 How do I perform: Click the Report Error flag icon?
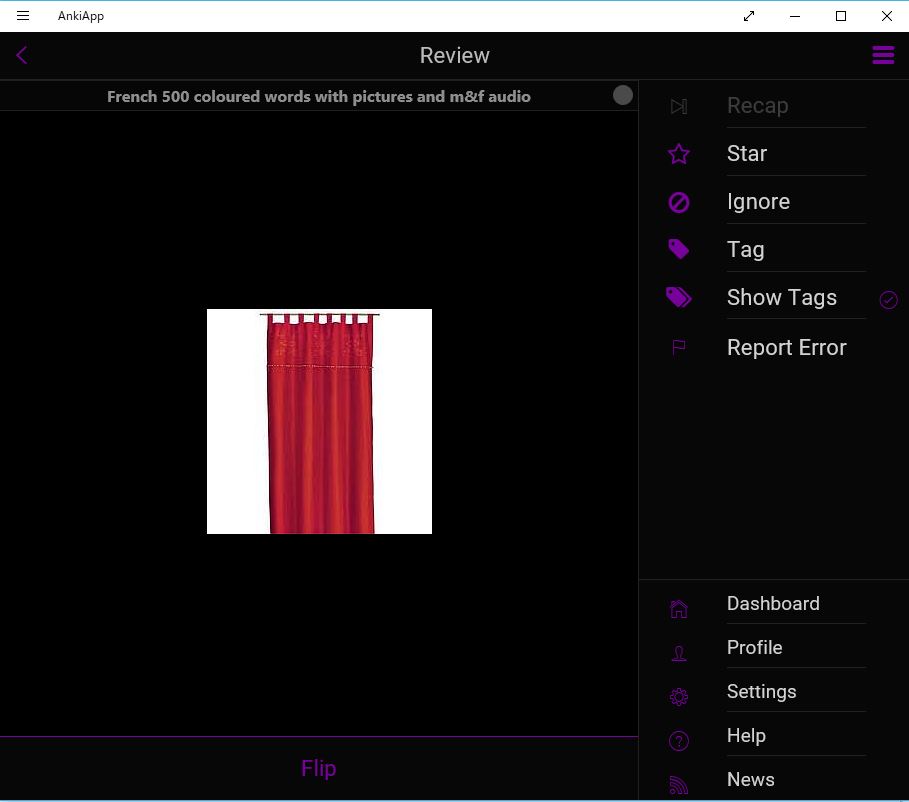[679, 347]
